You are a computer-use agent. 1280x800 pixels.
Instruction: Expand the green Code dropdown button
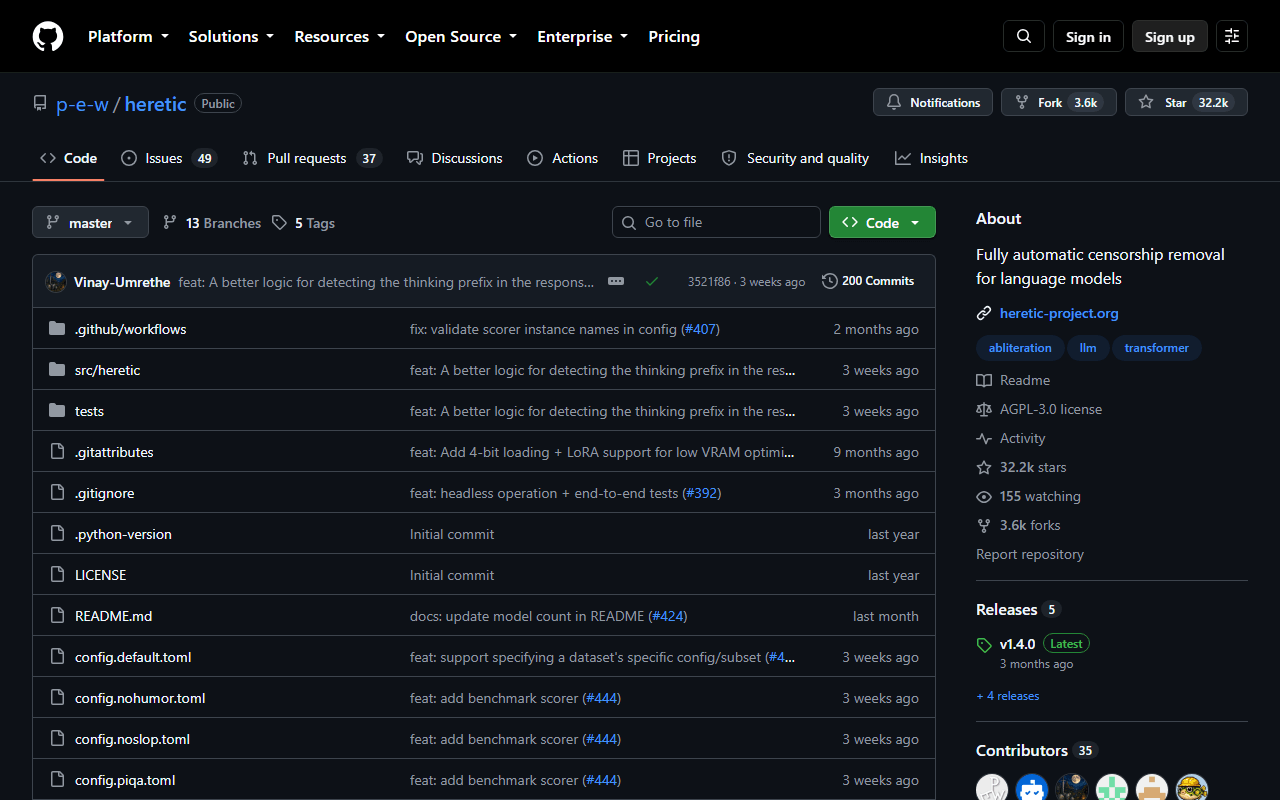[x=882, y=222]
